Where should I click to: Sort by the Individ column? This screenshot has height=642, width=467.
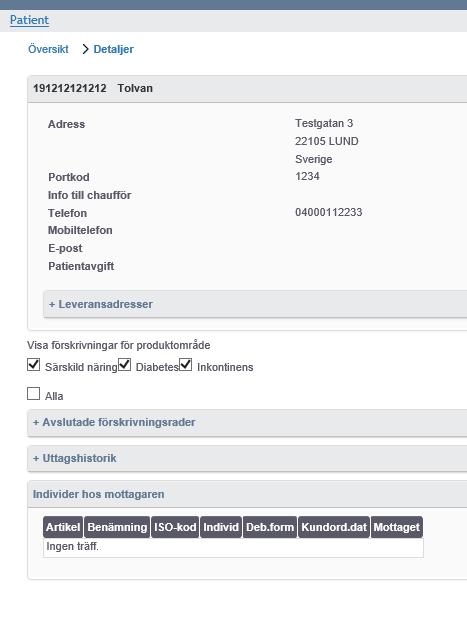[x=221, y=527]
